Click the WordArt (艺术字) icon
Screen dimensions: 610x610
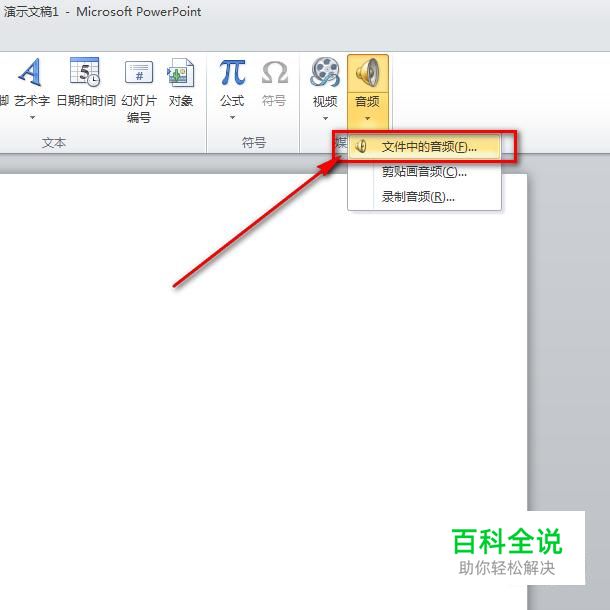tap(30, 72)
